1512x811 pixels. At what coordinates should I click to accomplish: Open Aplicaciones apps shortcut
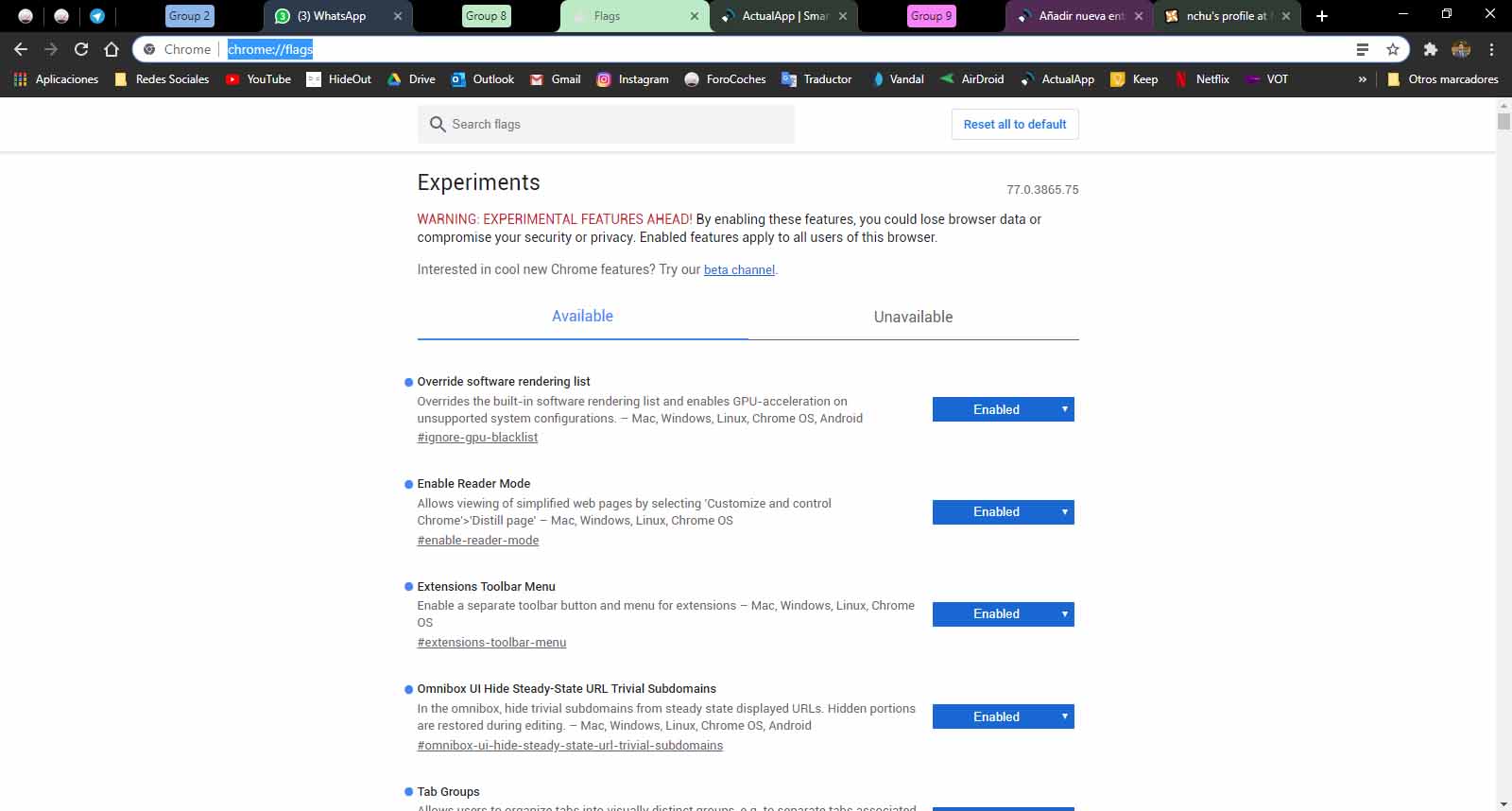[x=56, y=79]
